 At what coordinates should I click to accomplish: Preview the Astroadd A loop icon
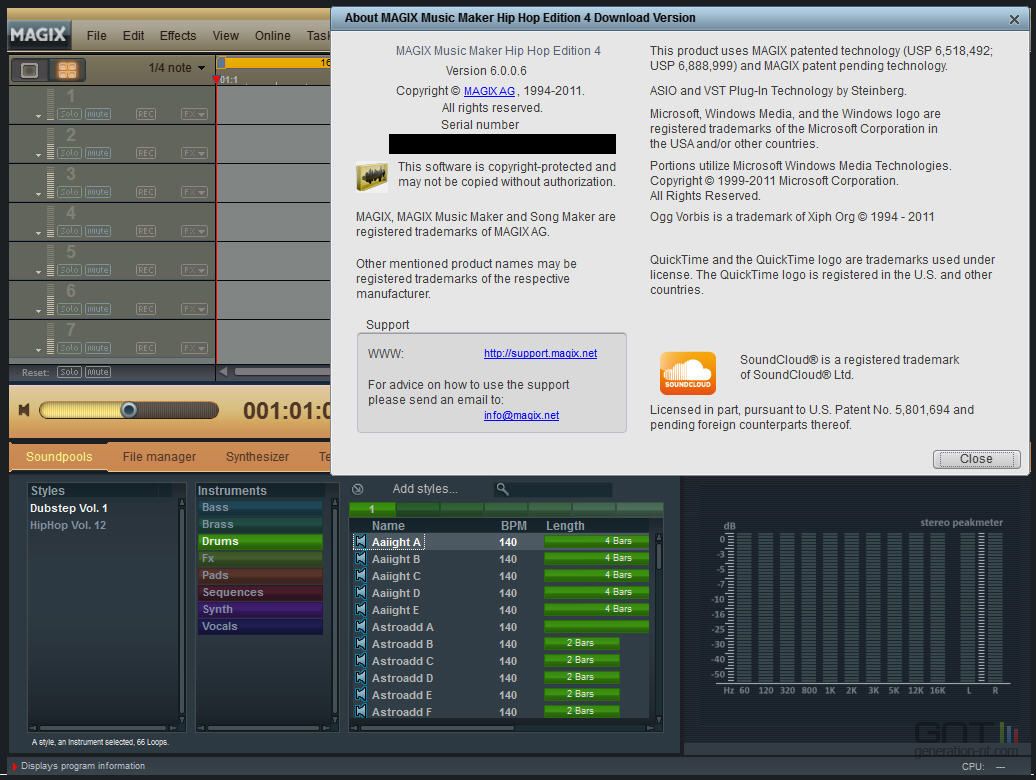point(360,627)
